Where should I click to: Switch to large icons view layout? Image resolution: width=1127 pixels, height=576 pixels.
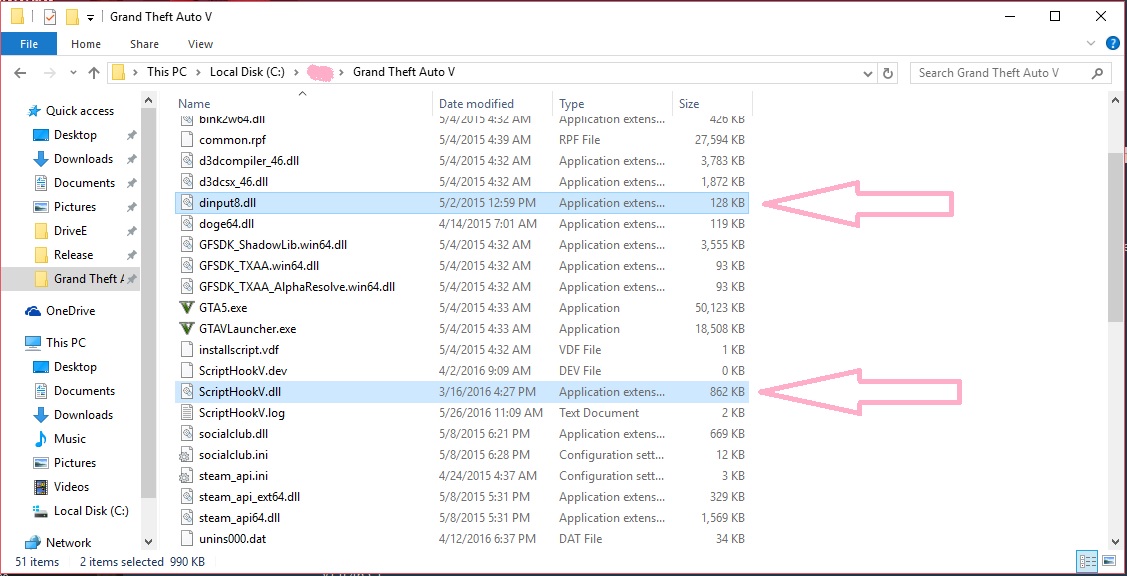pos(1108,561)
